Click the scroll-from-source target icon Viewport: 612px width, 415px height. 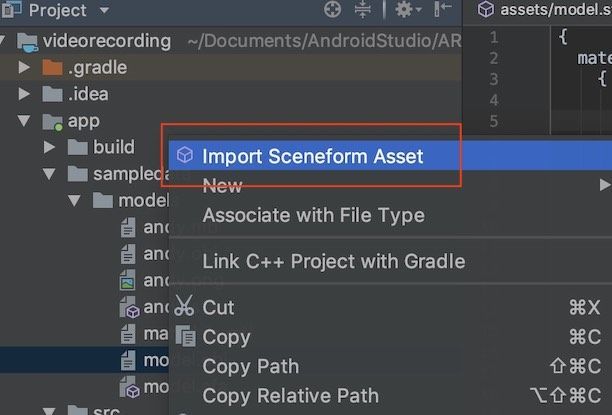click(x=333, y=11)
